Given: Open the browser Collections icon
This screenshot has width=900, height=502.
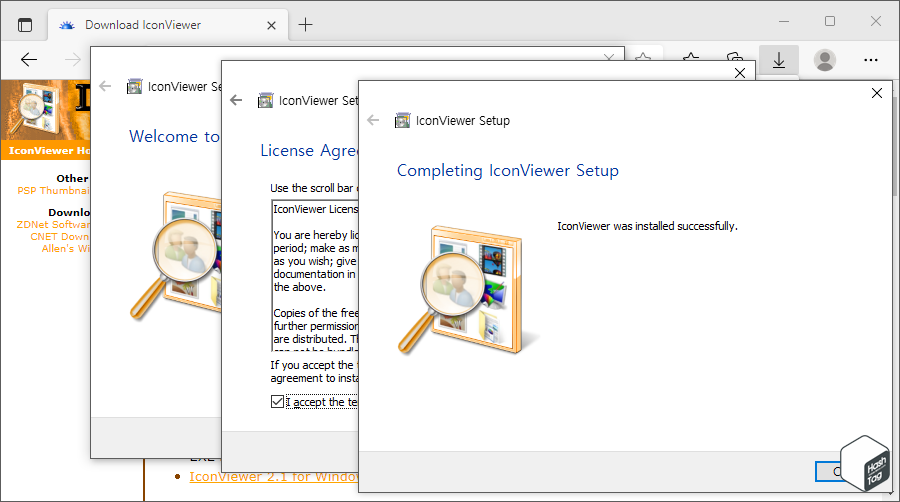Looking at the screenshot, I should coord(735,57).
